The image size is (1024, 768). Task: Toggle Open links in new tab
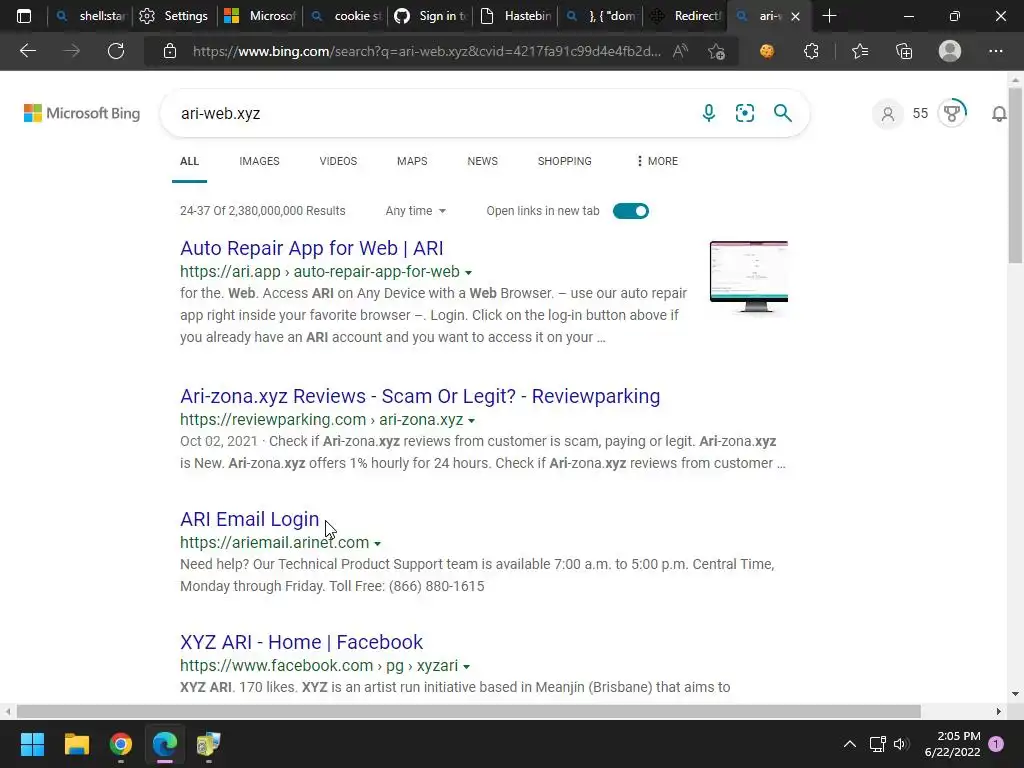click(631, 211)
